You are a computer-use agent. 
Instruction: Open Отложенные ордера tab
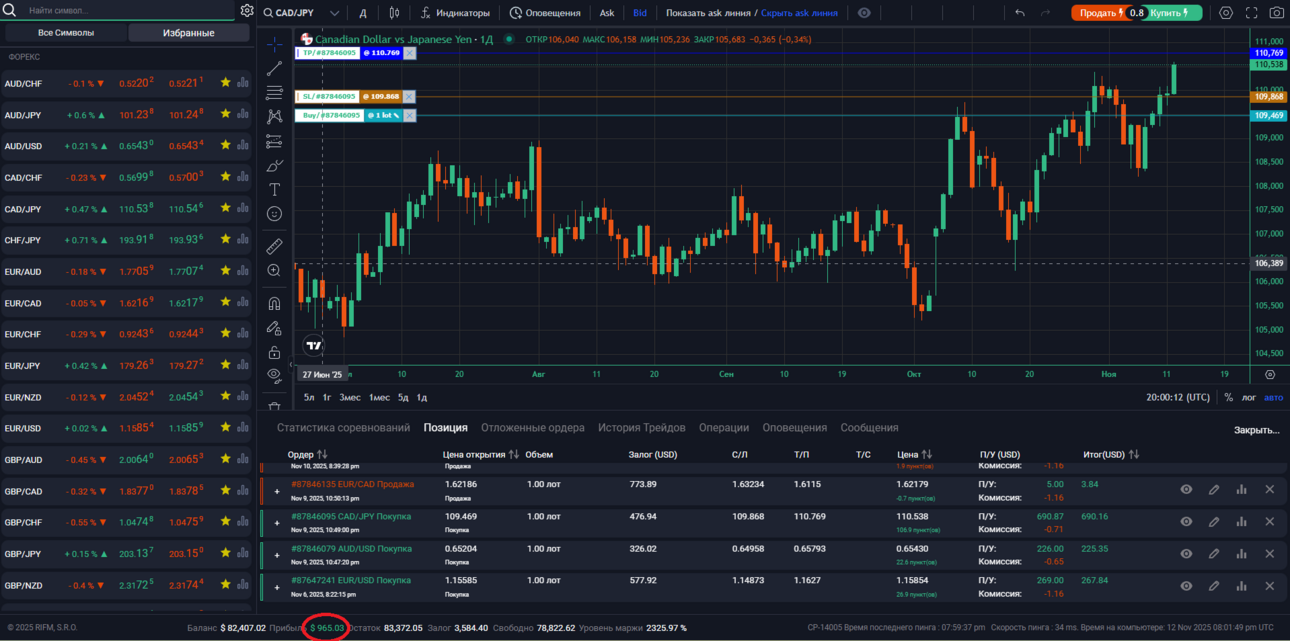[x=533, y=428]
